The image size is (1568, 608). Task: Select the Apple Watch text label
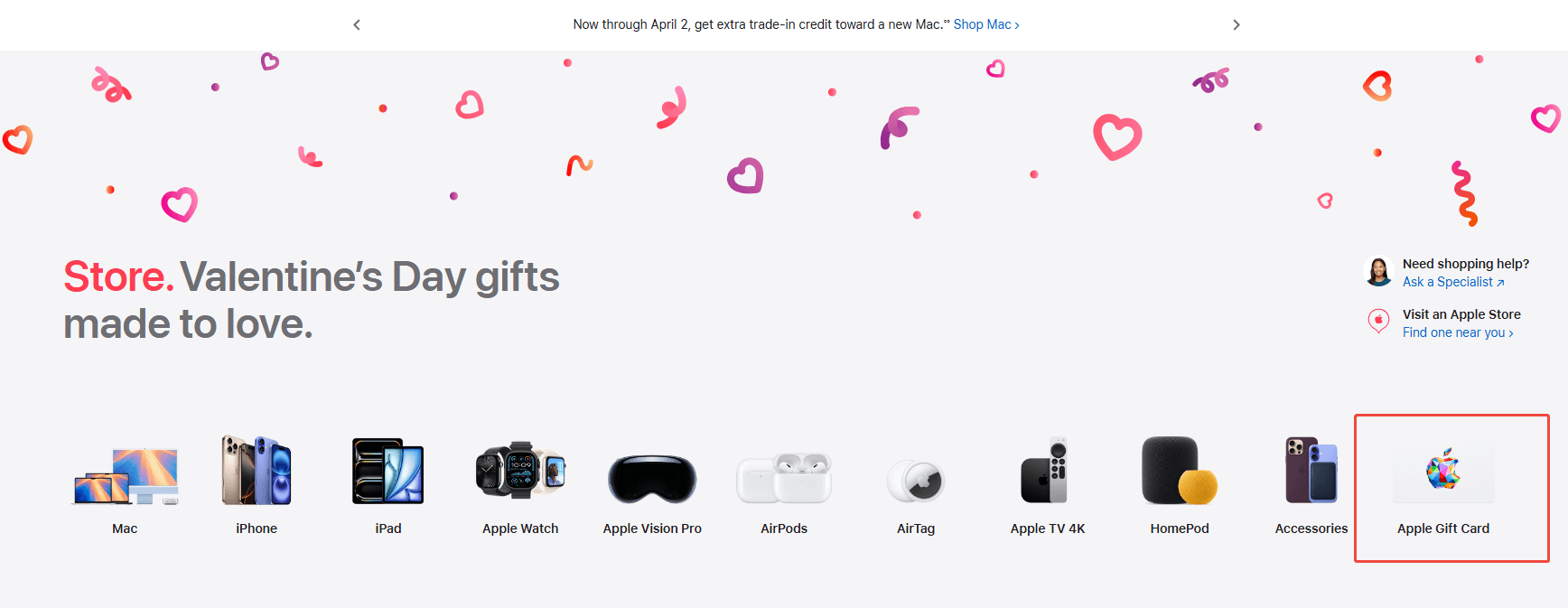click(x=520, y=528)
